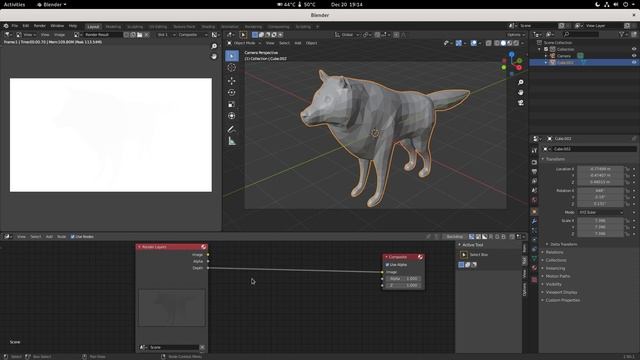Pick the Scale tool in viewport toolbar
640x360 pixels.
pos(232,104)
